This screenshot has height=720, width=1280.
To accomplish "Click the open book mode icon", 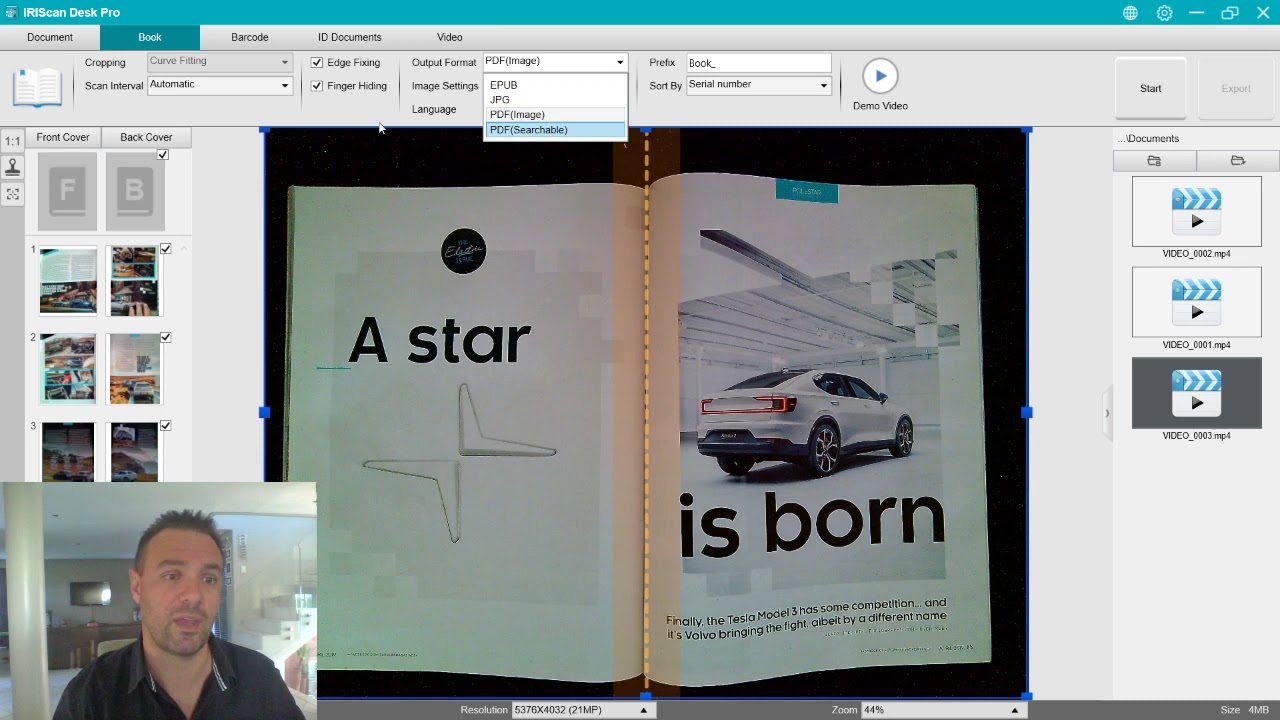I will [x=37, y=87].
